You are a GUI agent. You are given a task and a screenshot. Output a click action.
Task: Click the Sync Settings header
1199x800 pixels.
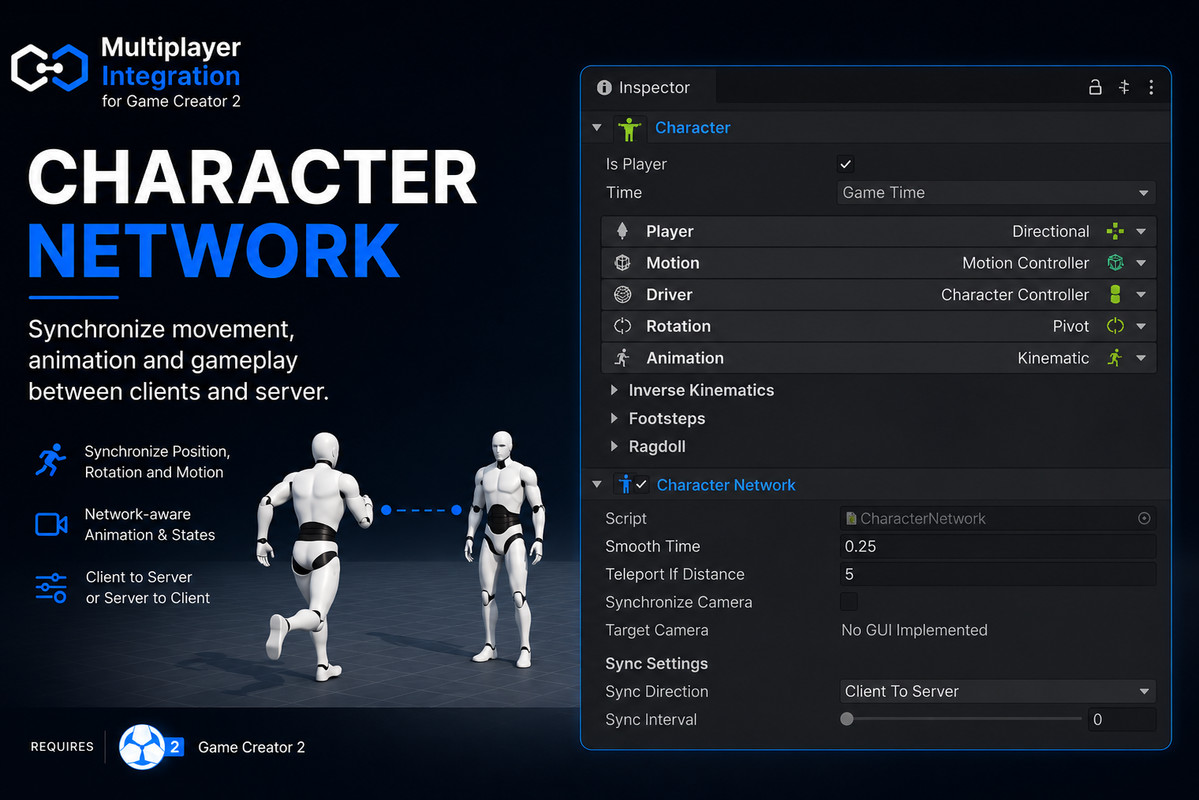(x=657, y=663)
